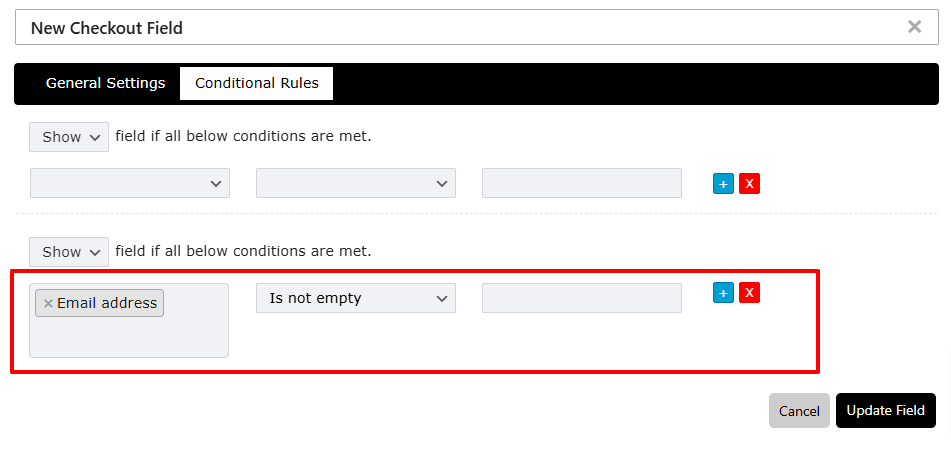
Task: Open the Show dropdown above the empty rule
Action: pyautogui.click(x=69, y=137)
